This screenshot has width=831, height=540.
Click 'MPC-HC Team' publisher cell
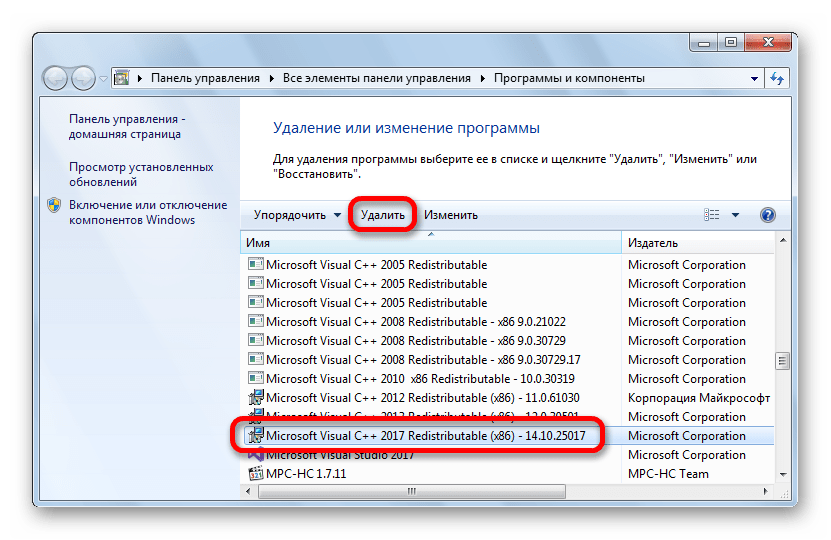point(668,474)
